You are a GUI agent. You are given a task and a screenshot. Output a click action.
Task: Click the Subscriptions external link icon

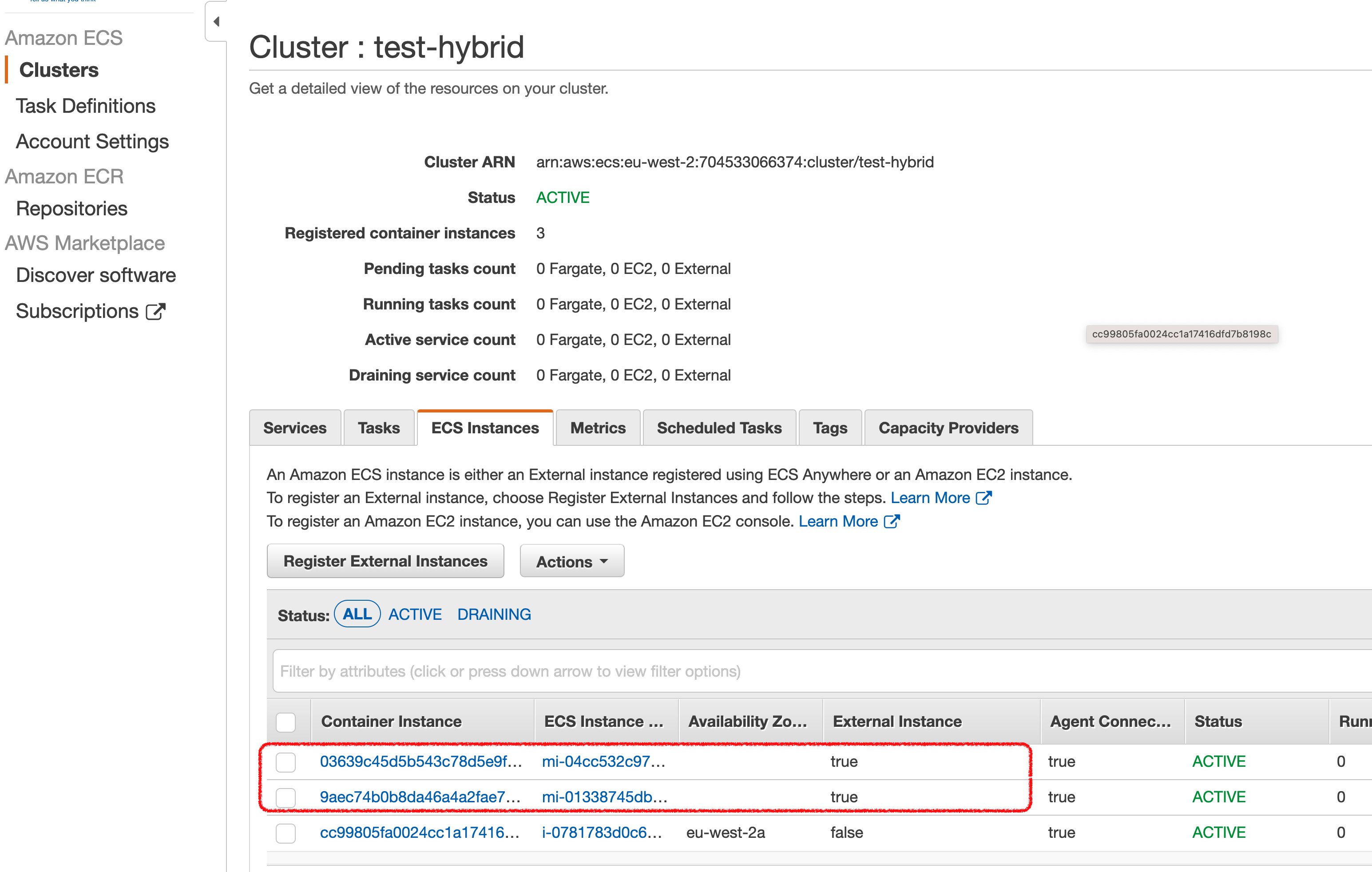click(155, 312)
